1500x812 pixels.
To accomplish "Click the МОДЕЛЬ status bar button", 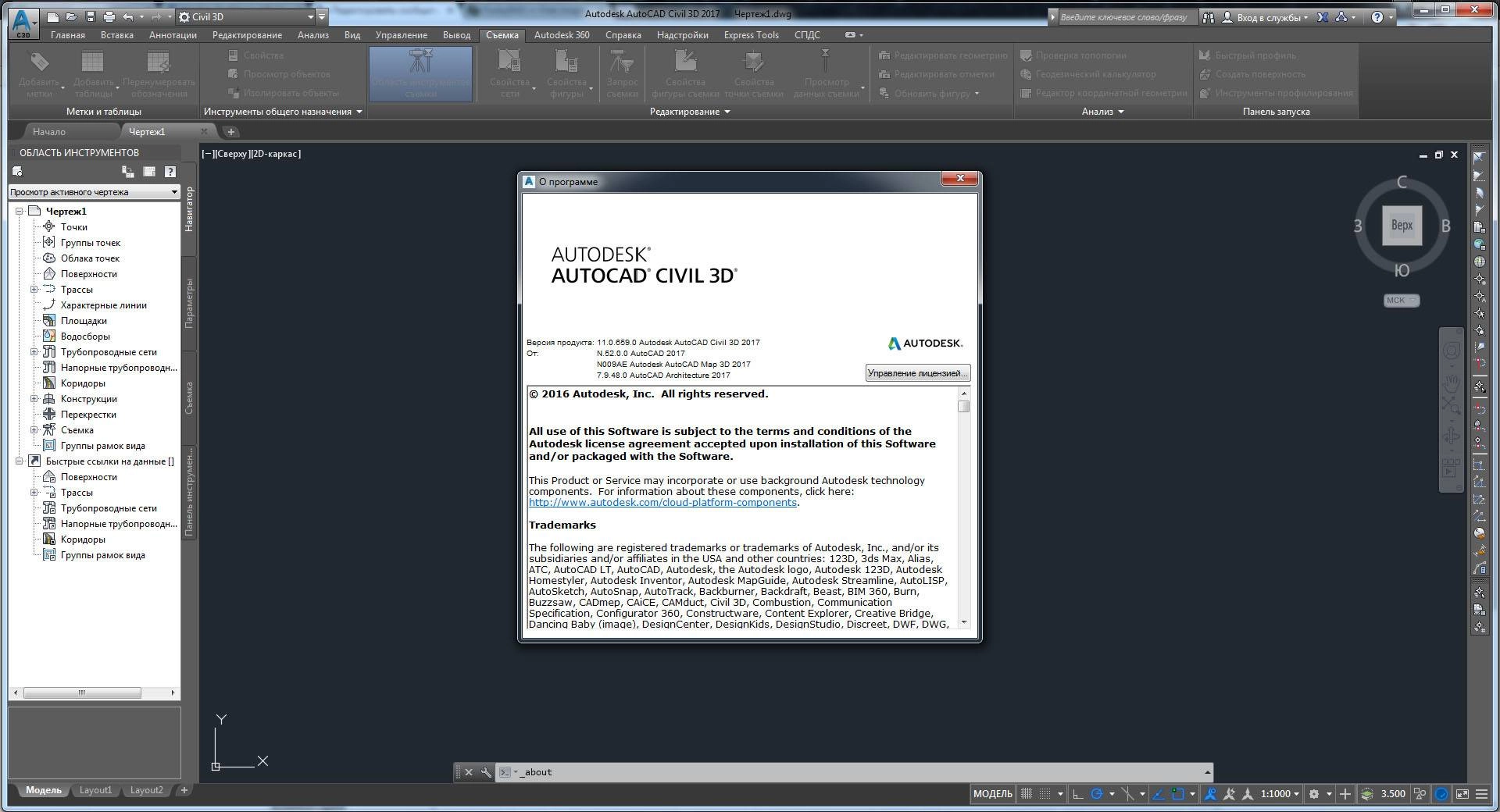I will pyautogui.click(x=992, y=794).
